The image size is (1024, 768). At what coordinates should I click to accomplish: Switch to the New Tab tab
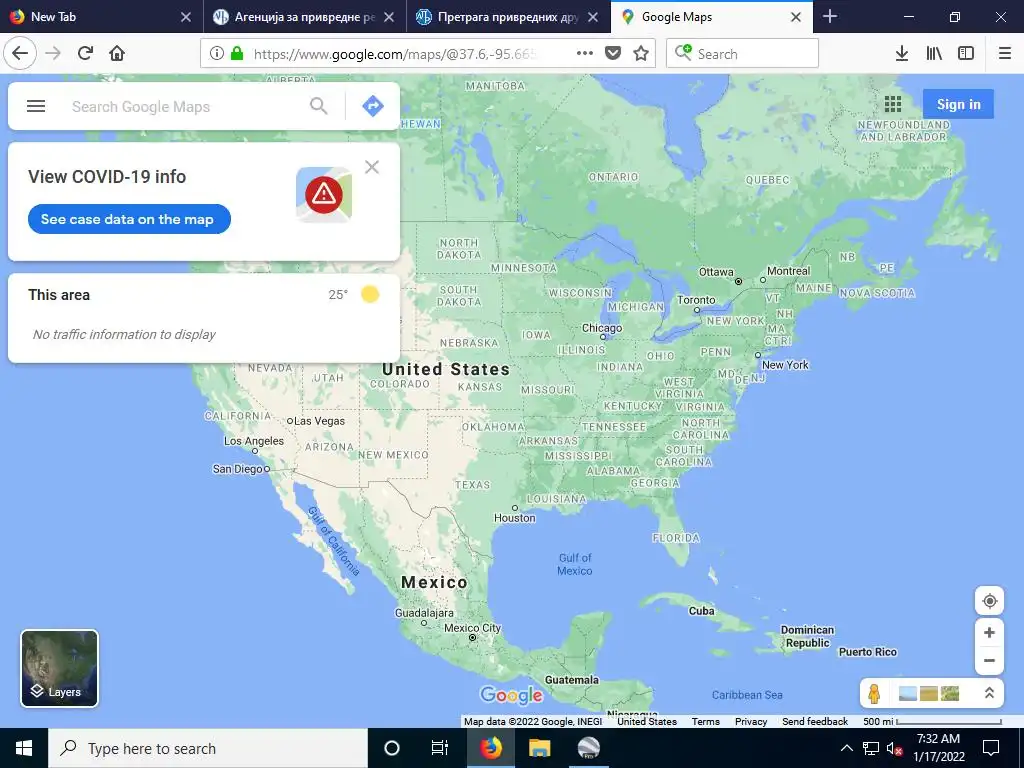[x=101, y=17]
